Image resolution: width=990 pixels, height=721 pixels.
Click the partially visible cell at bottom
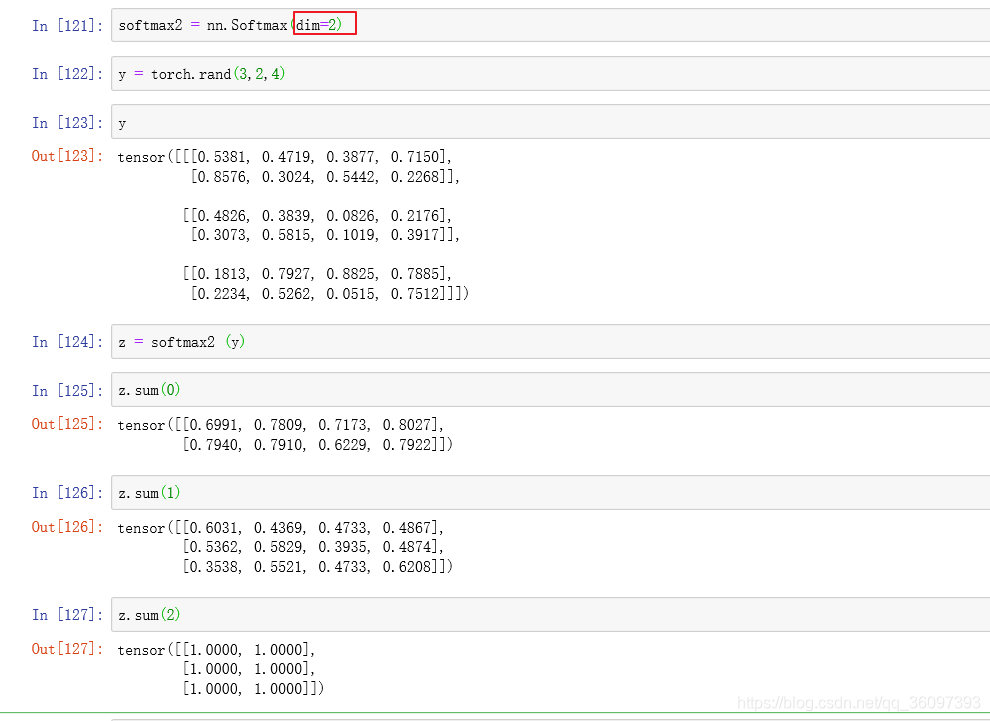[550, 719]
